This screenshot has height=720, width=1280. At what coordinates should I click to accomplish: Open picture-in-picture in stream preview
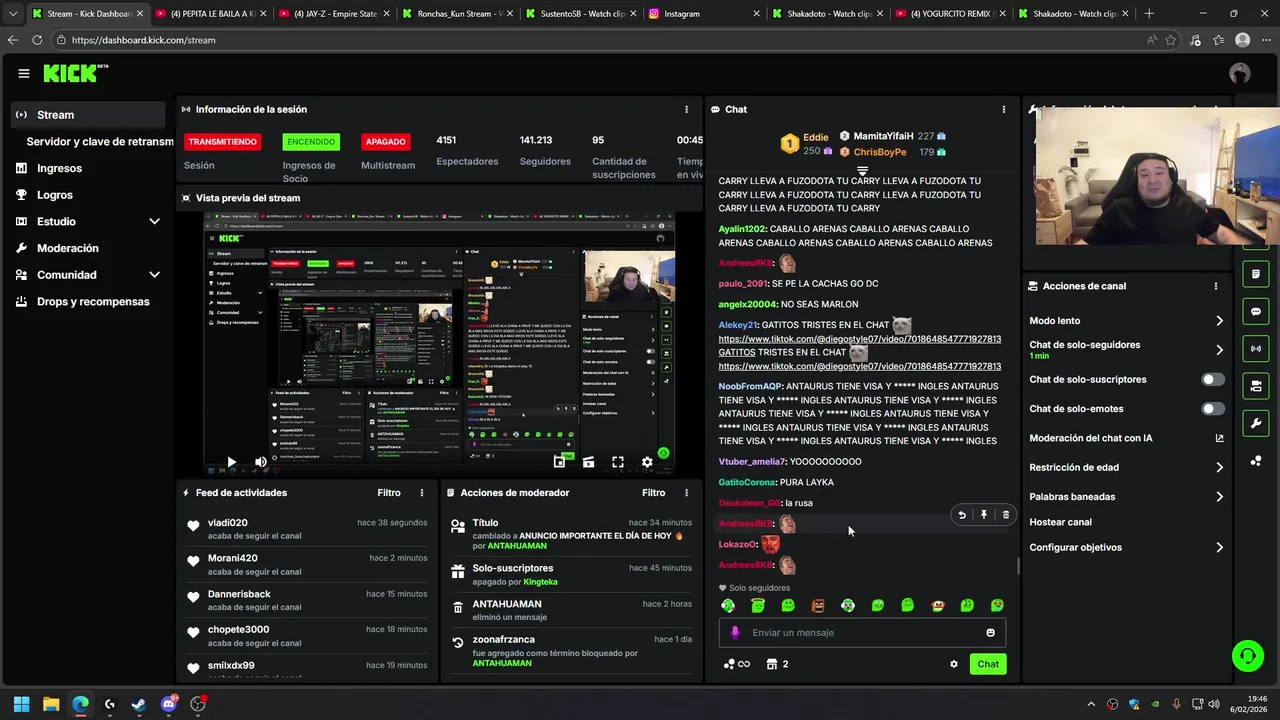click(x=559, y=462)
